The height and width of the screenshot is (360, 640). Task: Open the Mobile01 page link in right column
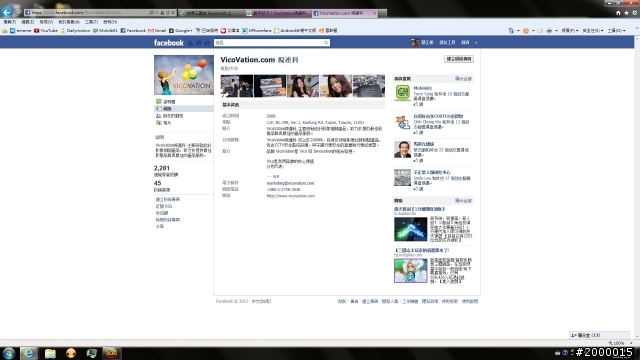(x=422, y=88)
